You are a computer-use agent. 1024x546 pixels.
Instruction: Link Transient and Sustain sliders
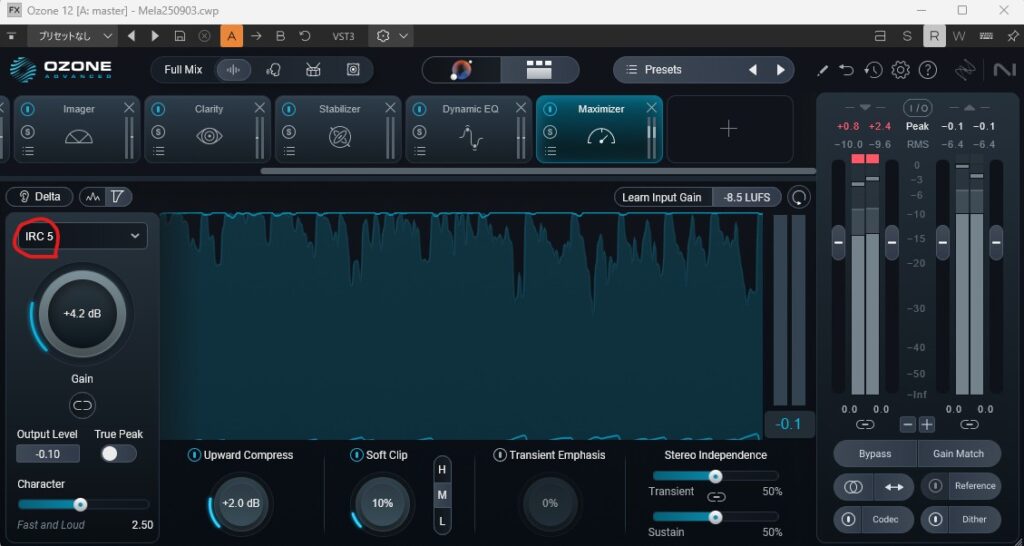point(716,497)
